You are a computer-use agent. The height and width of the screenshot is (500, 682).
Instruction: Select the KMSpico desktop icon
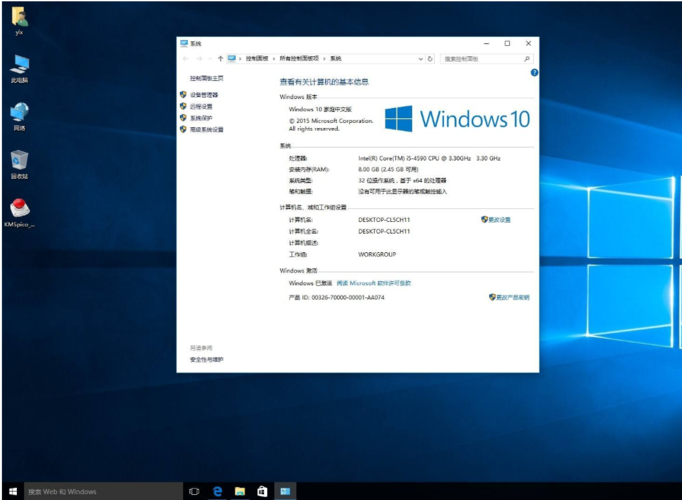pyautogui.click(x=19, y=213)
